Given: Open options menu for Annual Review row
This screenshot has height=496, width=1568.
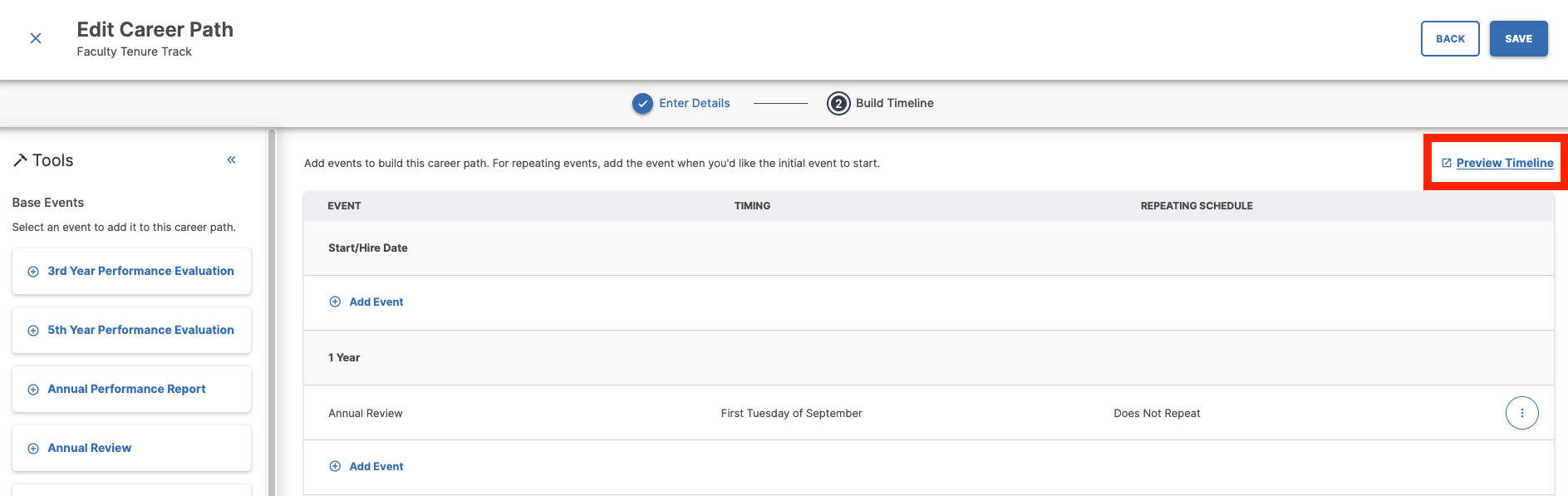Looking at the screenshot, I should click(1521, 413).
